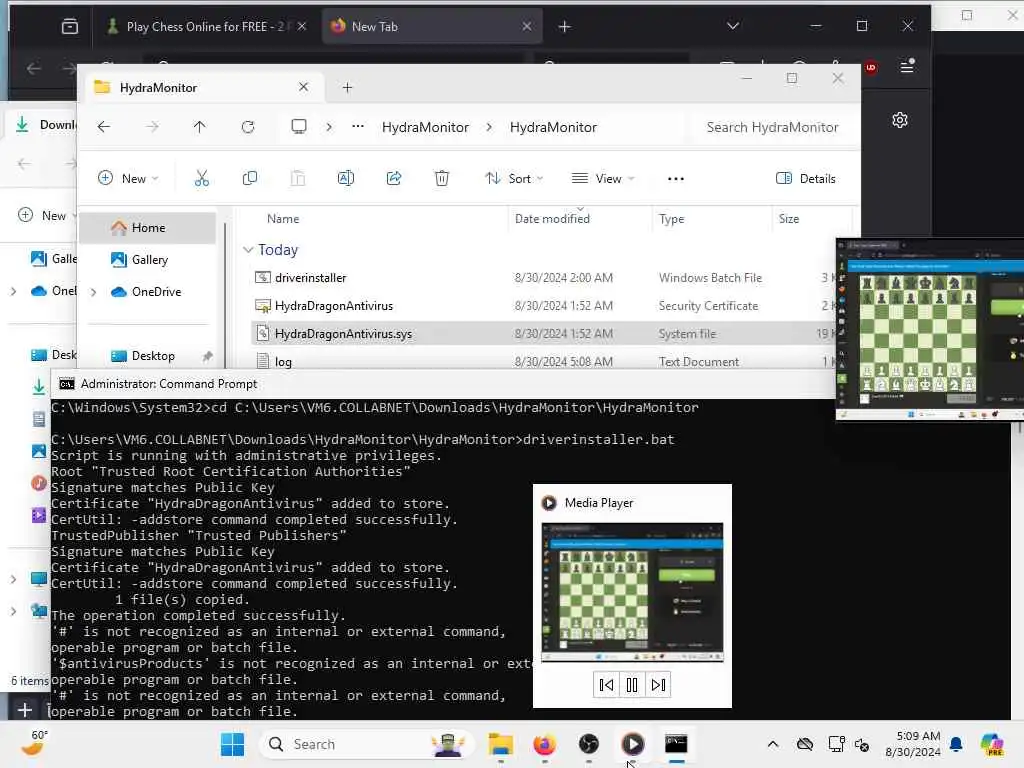This screenshot has width=1024, height=768.
Task: Open the browser settings gear icon
Action: [900, 120]
